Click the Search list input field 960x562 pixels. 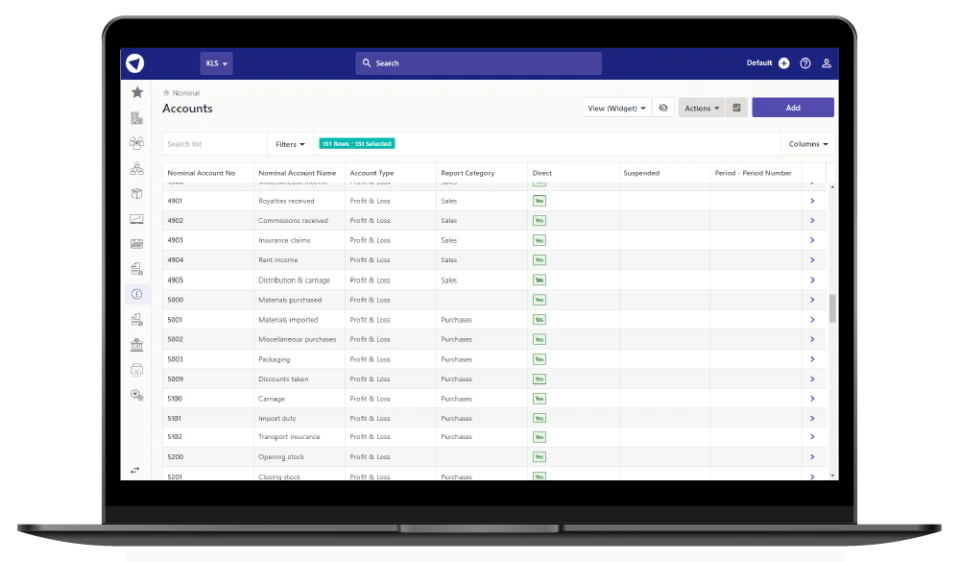coord(215,144)
